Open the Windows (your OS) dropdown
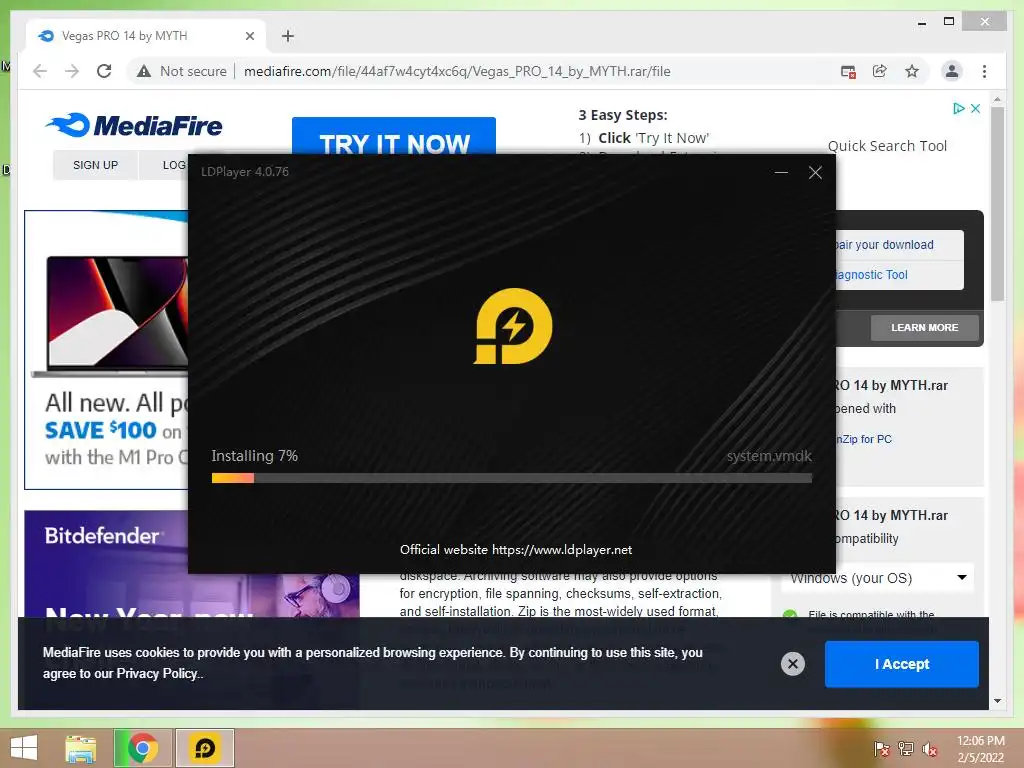The width and height of the screenshot is (1024, 768). click(x=877, y=578)
